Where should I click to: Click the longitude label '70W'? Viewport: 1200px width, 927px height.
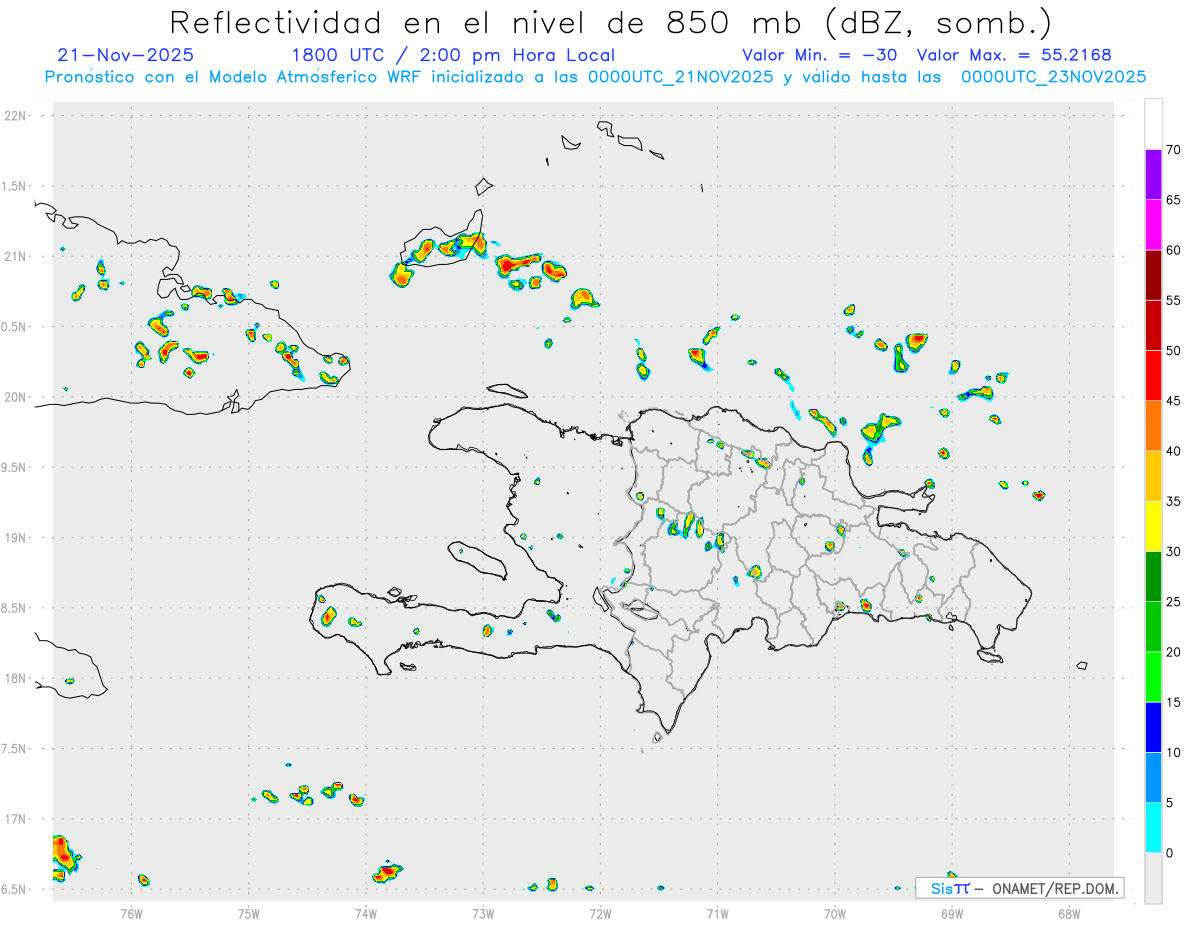click(x=835, y=913)
